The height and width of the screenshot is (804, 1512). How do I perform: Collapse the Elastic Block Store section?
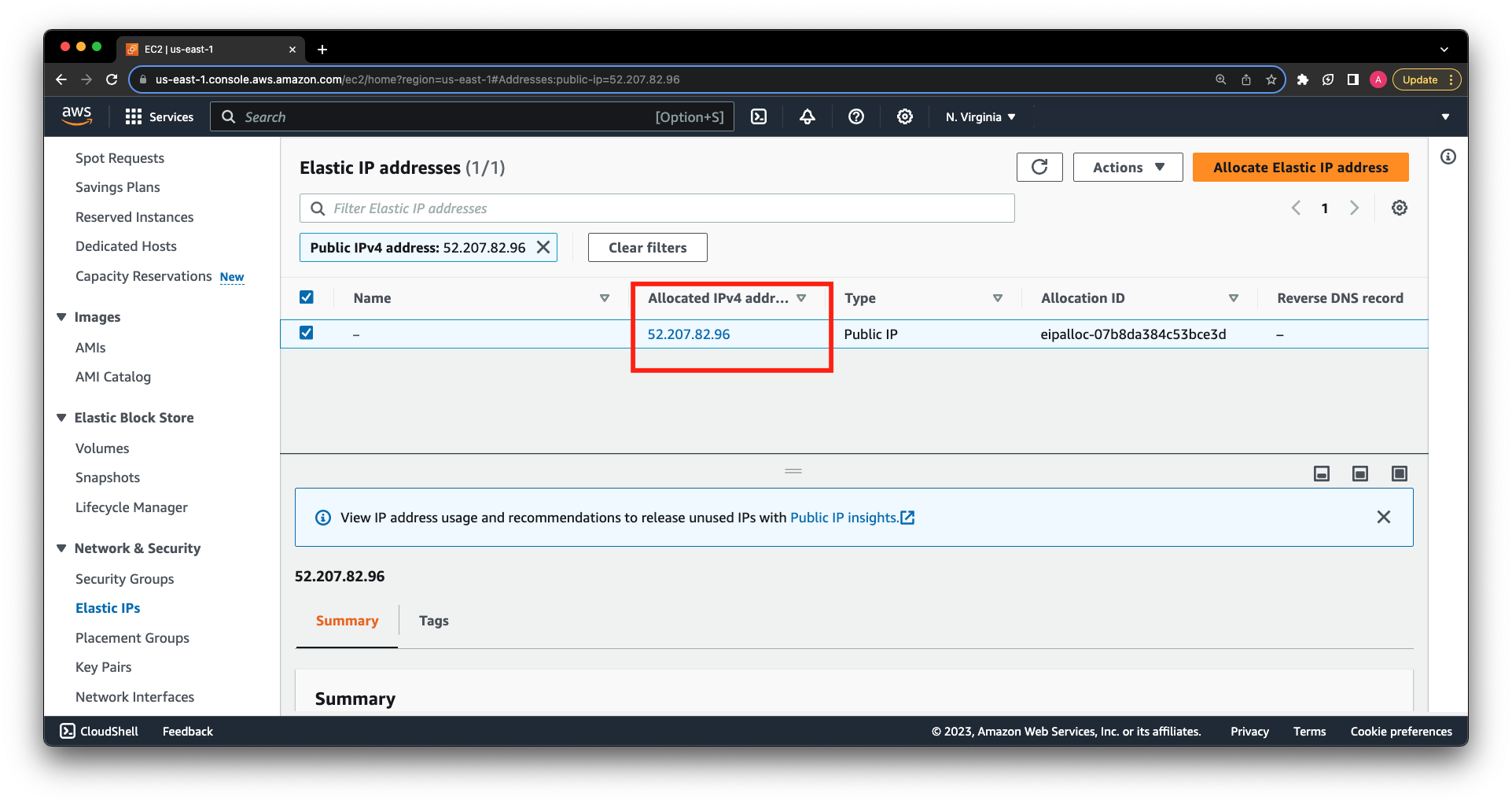click(x=61, y=418)
